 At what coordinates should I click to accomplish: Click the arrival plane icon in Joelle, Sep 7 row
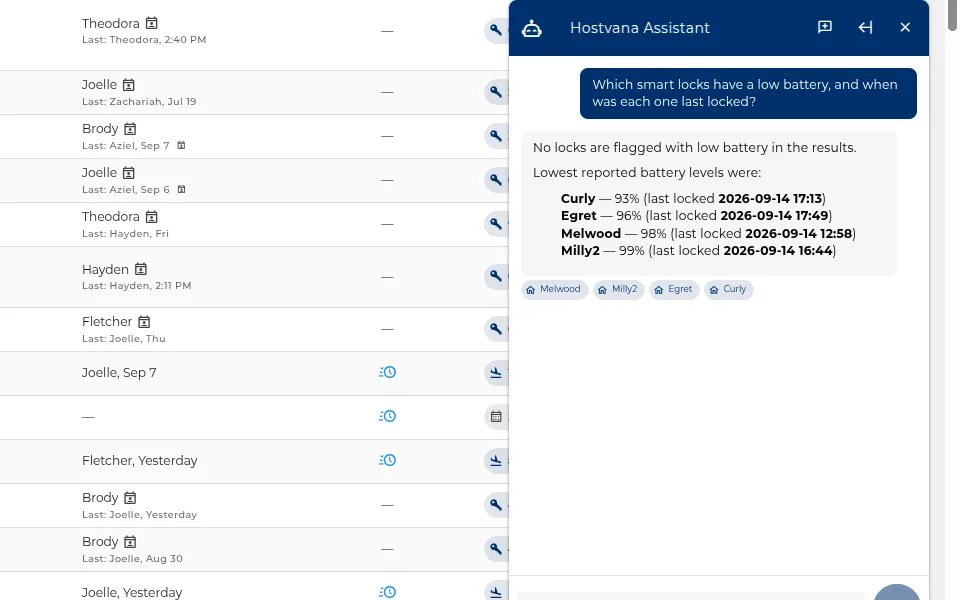point(495,372)
